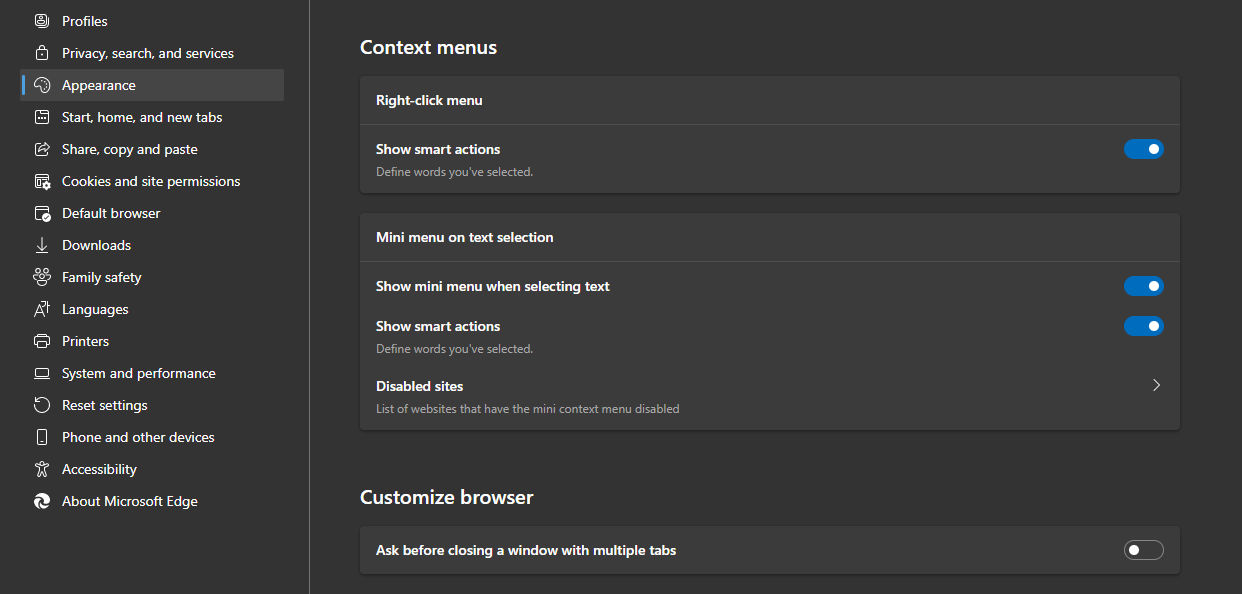1242x594 pixels.
Task: Expand Disabled sites chevron arrow
Action: [x=1156, y=385]
